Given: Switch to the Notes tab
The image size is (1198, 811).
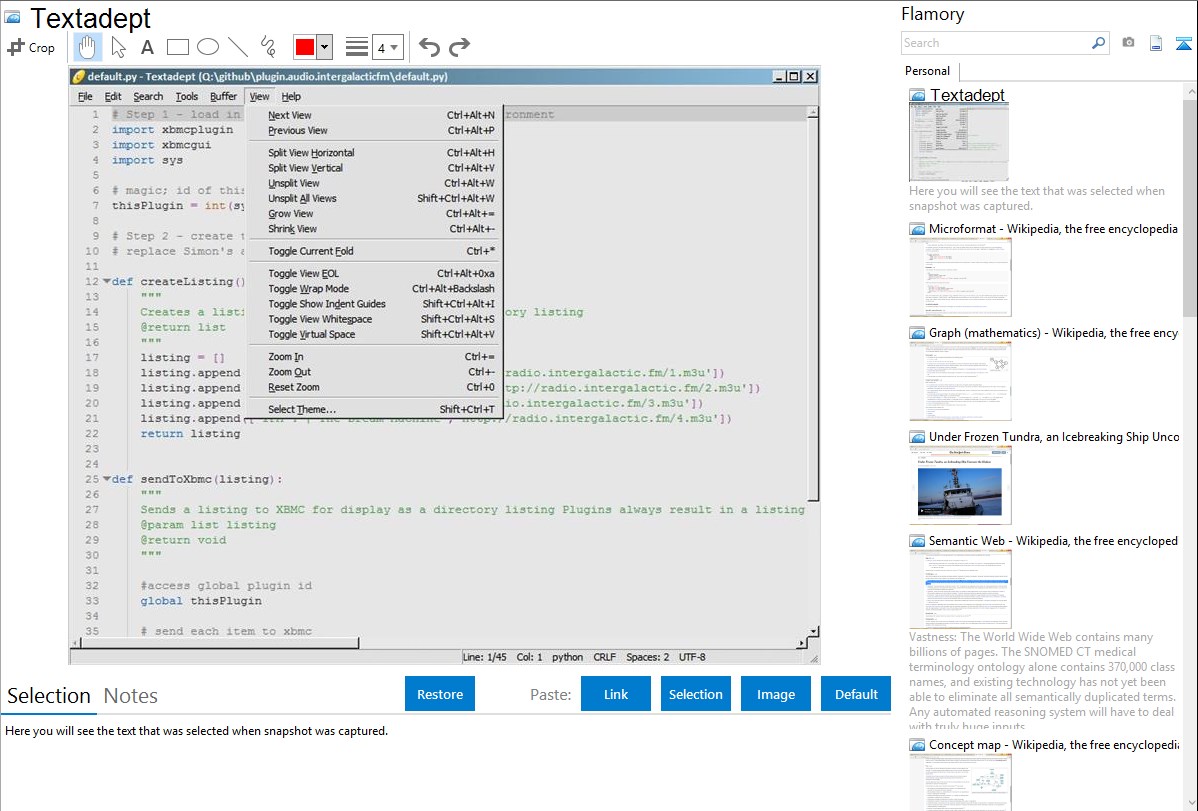Looking at the screenshot, I should point(131,696).
